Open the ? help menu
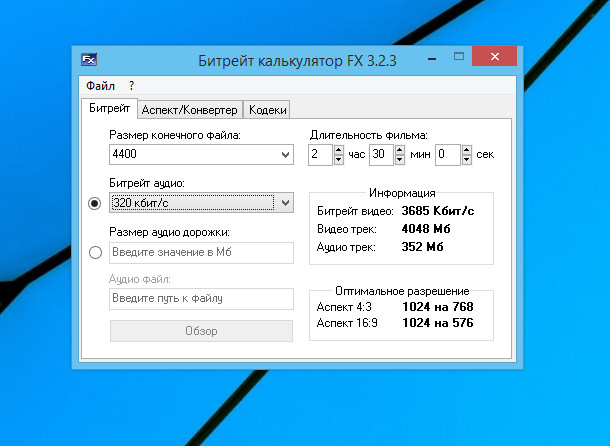This screenshot has width=610, height=446. [x=131, y=86]
